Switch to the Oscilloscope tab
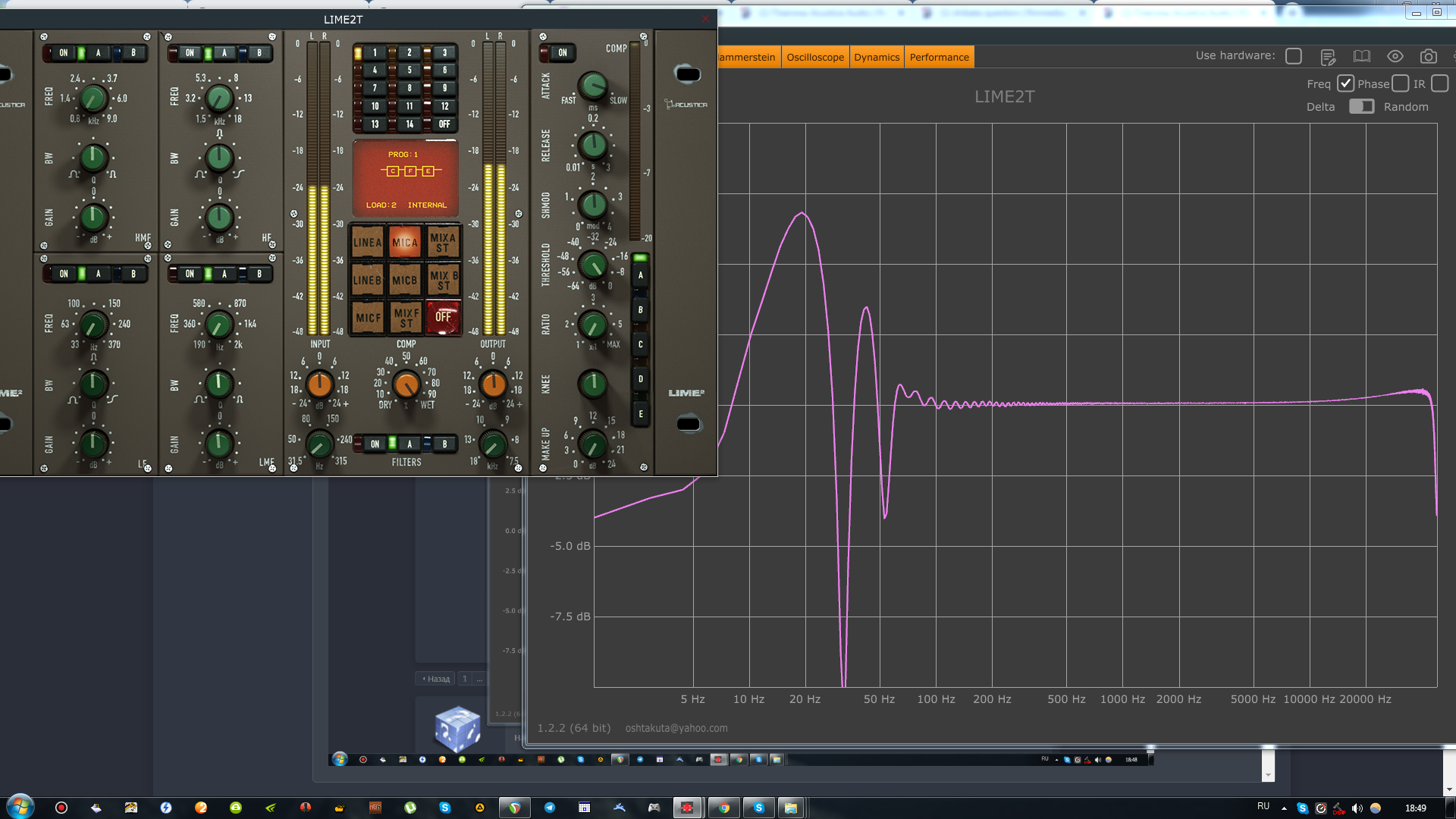 (814, 57)
